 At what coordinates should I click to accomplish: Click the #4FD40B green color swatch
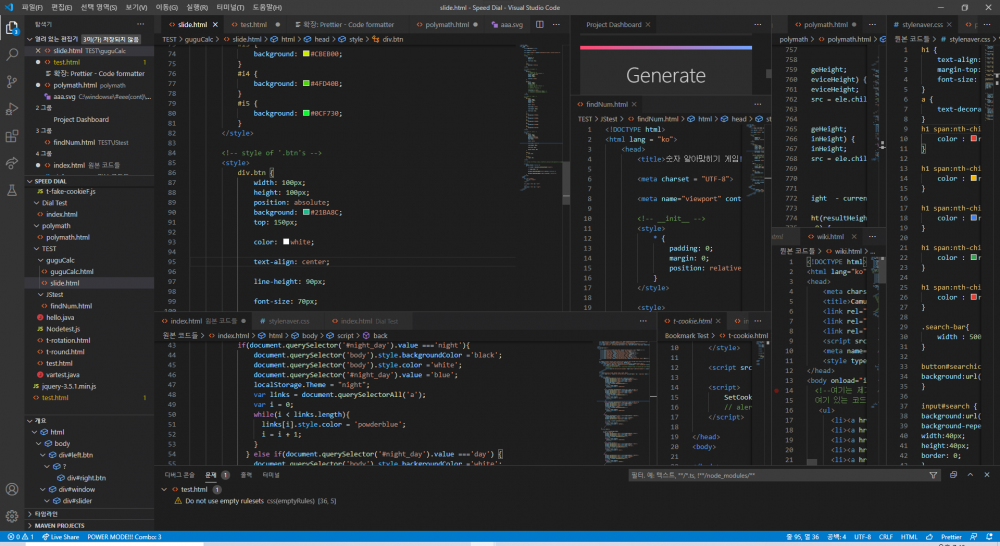tap(306, 84)
